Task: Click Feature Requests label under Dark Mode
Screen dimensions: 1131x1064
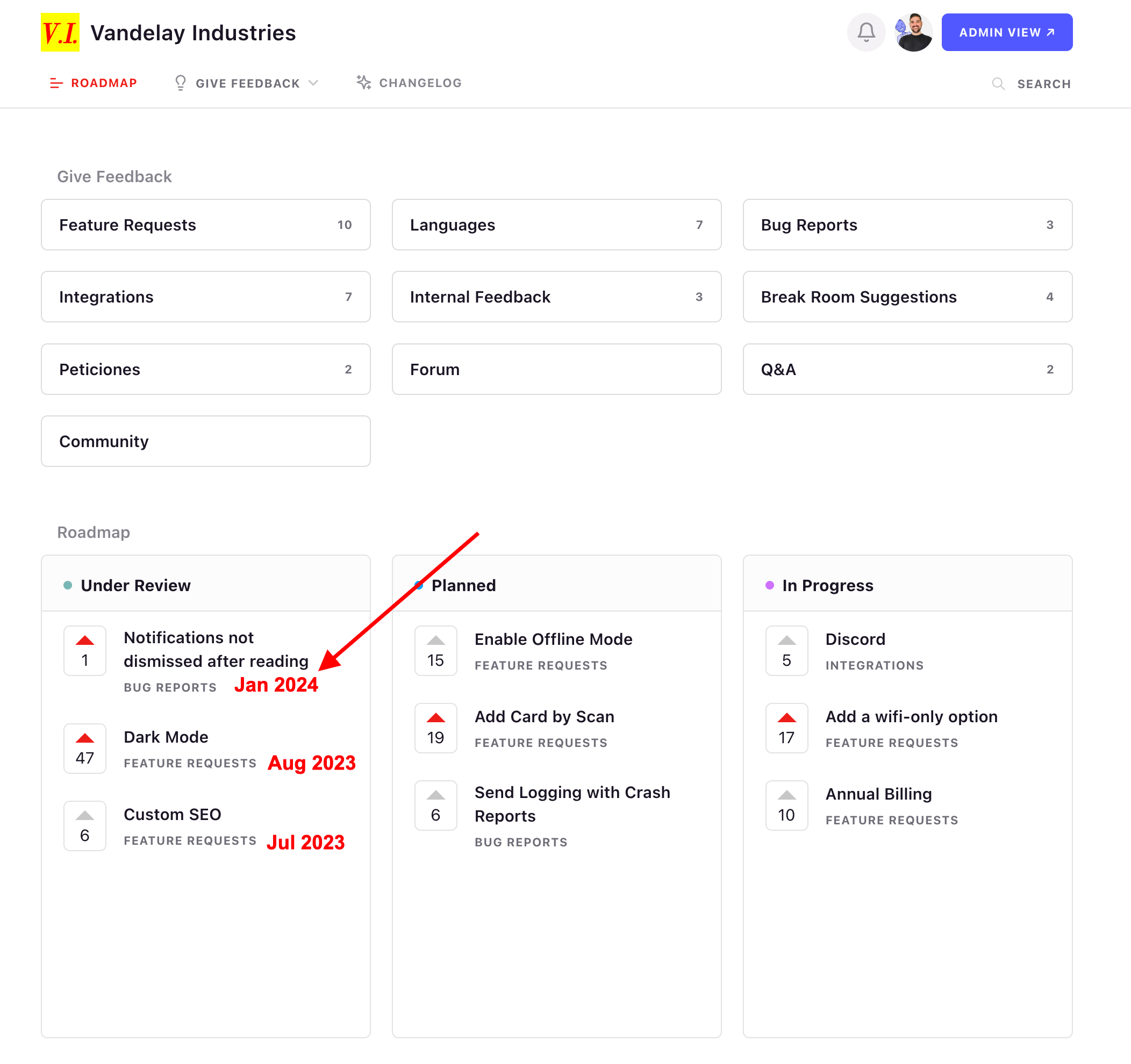Action: pos(190,763)
